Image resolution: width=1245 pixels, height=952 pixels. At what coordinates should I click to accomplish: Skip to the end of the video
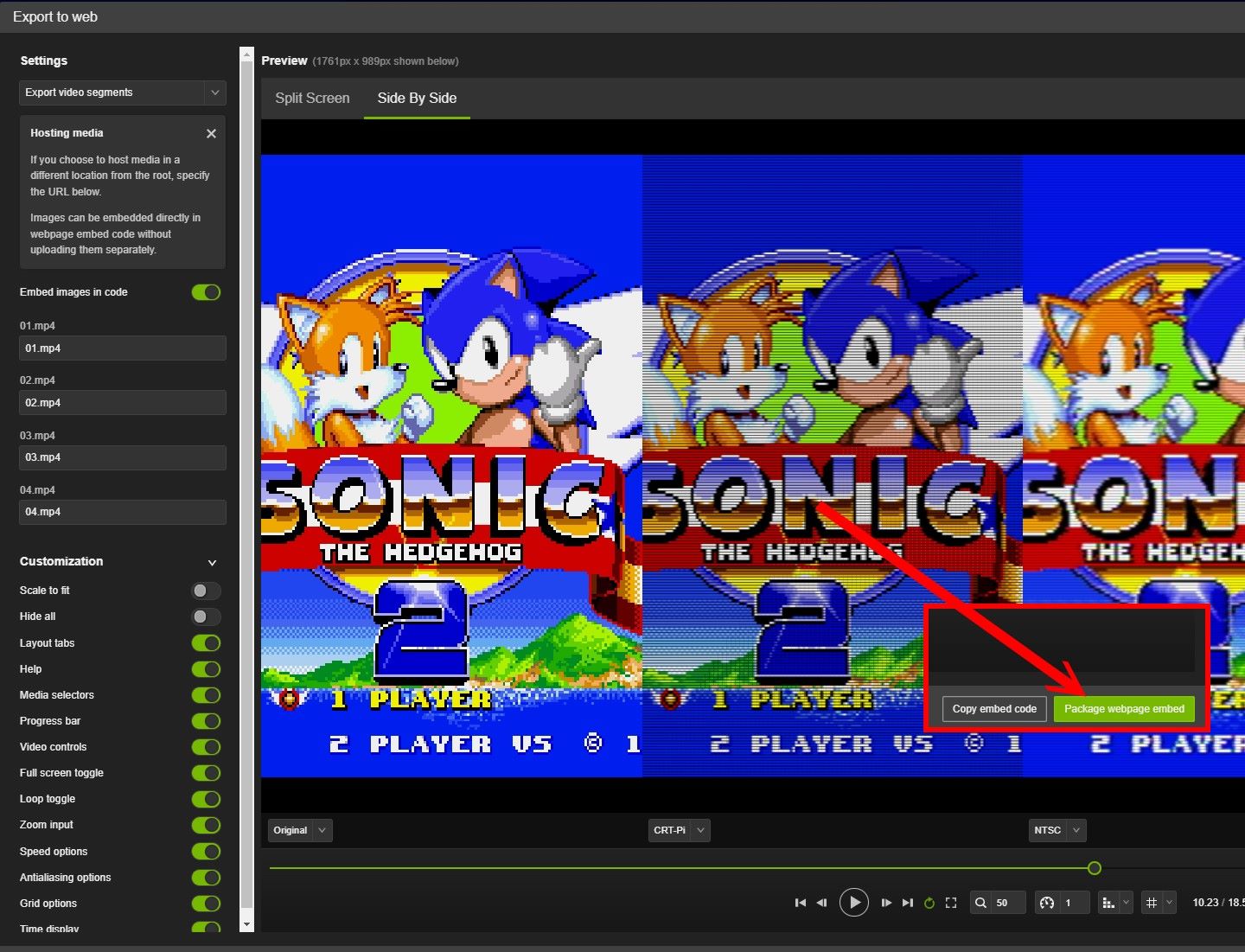907,903
